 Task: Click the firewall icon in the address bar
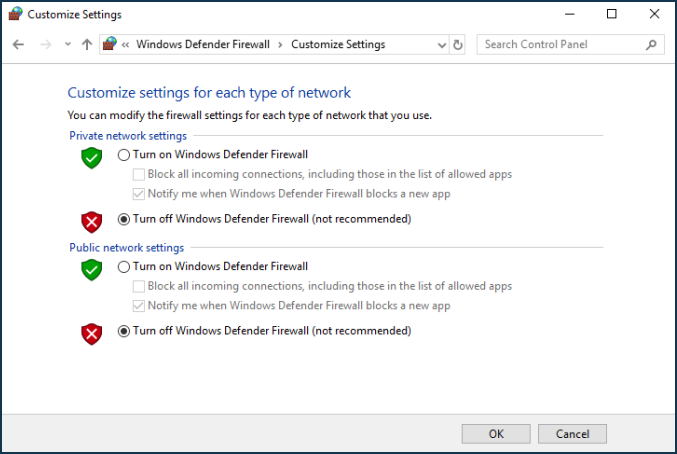[110, 44]
